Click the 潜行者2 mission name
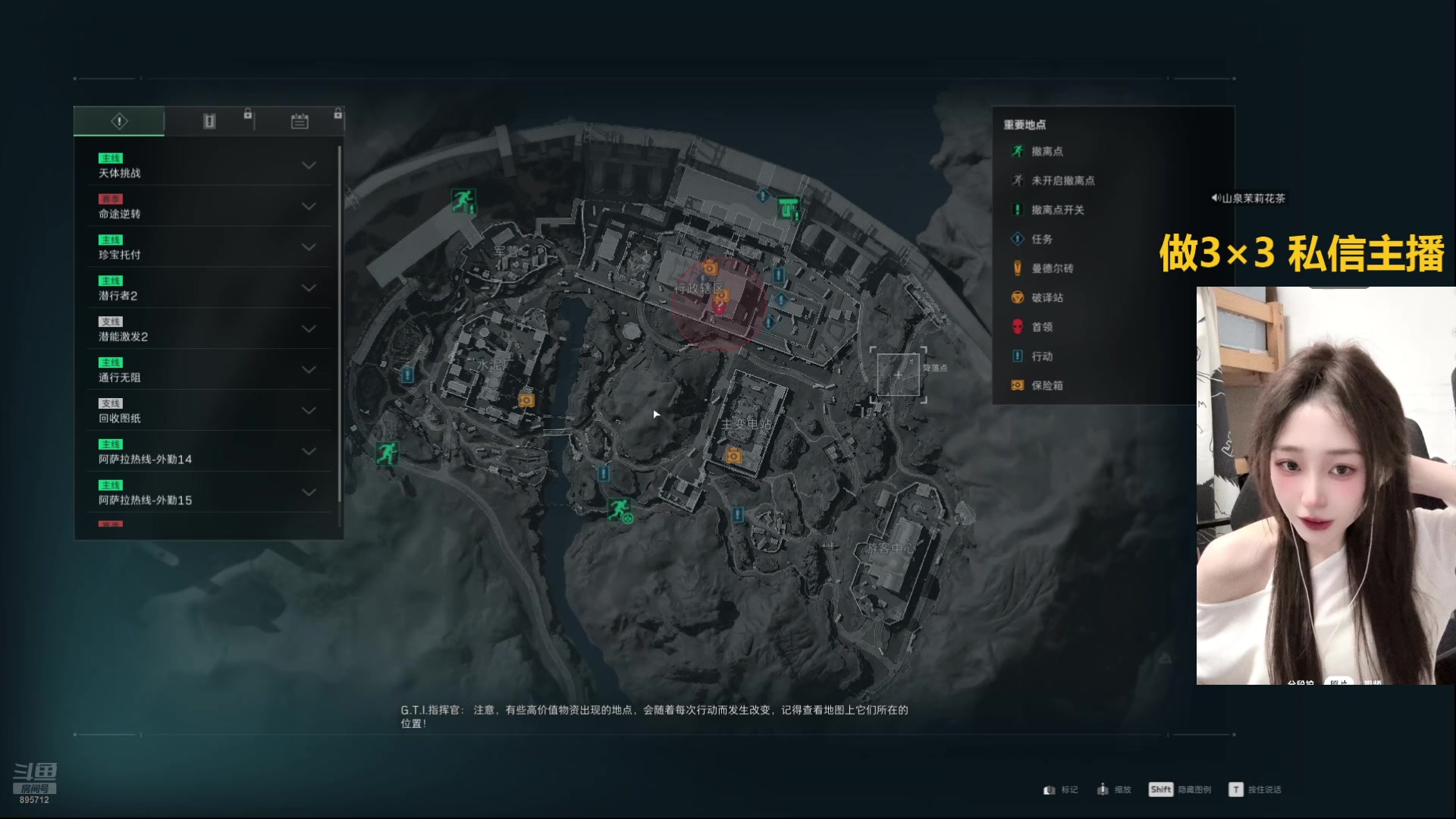The height and width of the screenshot is (819, 1456). [x=118, y=297]
